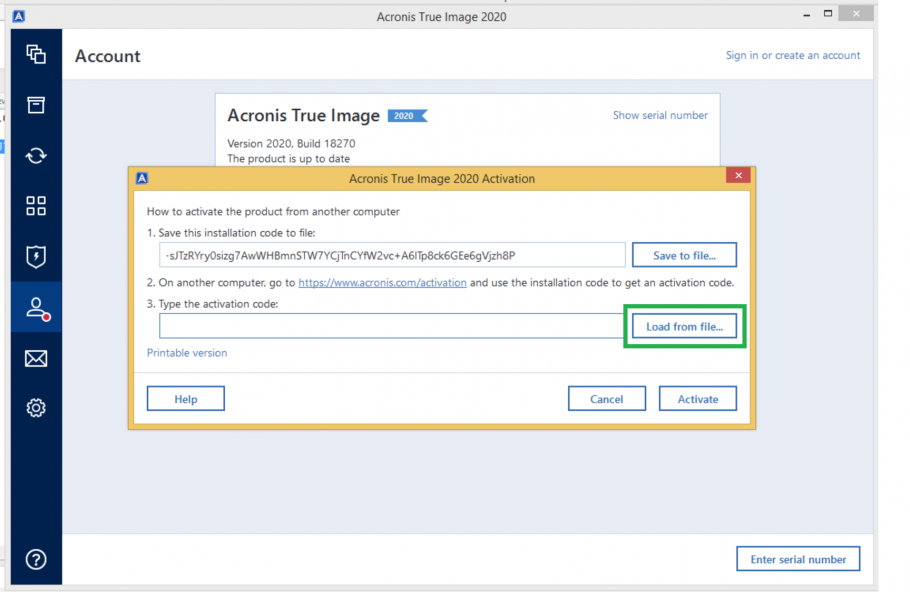Screen dimensions: 910x592
Task: Click Save to file... button
Action: [x=684, y=255]
